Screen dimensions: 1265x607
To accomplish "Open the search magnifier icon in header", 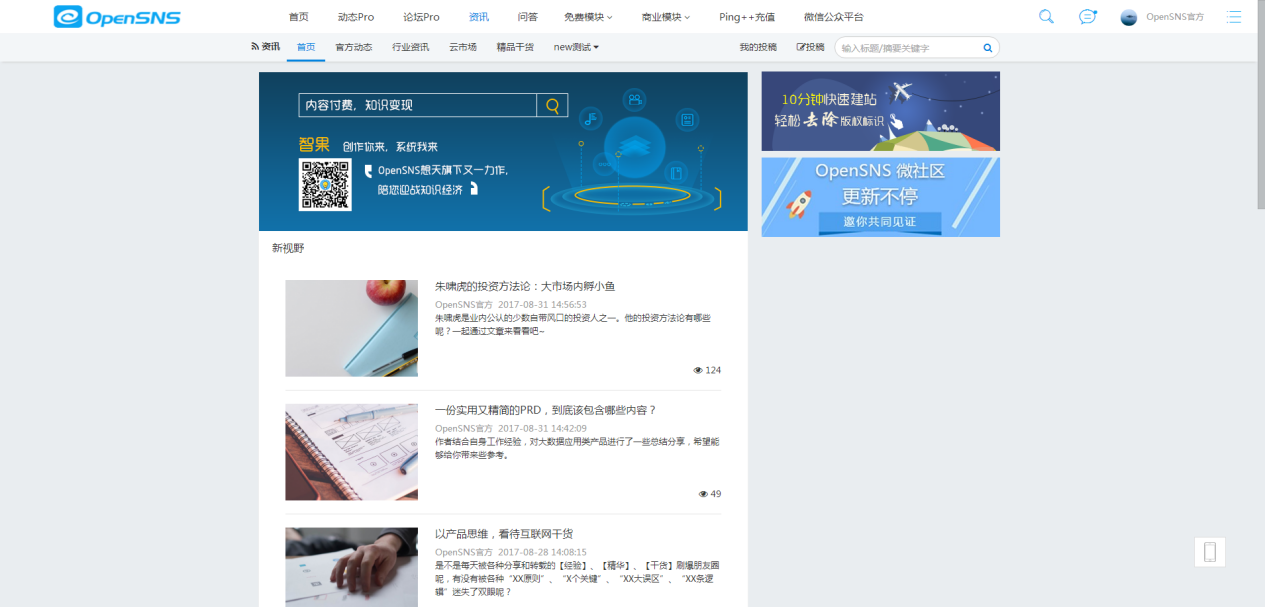I will pos(1046,16).
